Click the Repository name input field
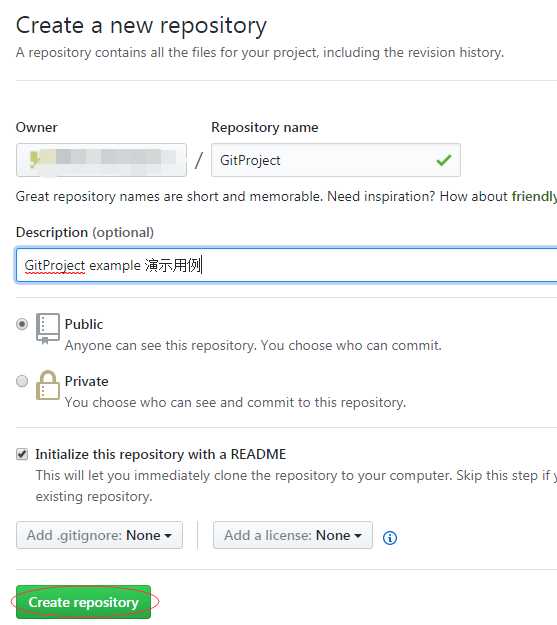The image size is (557, 625). click(336, 160)
